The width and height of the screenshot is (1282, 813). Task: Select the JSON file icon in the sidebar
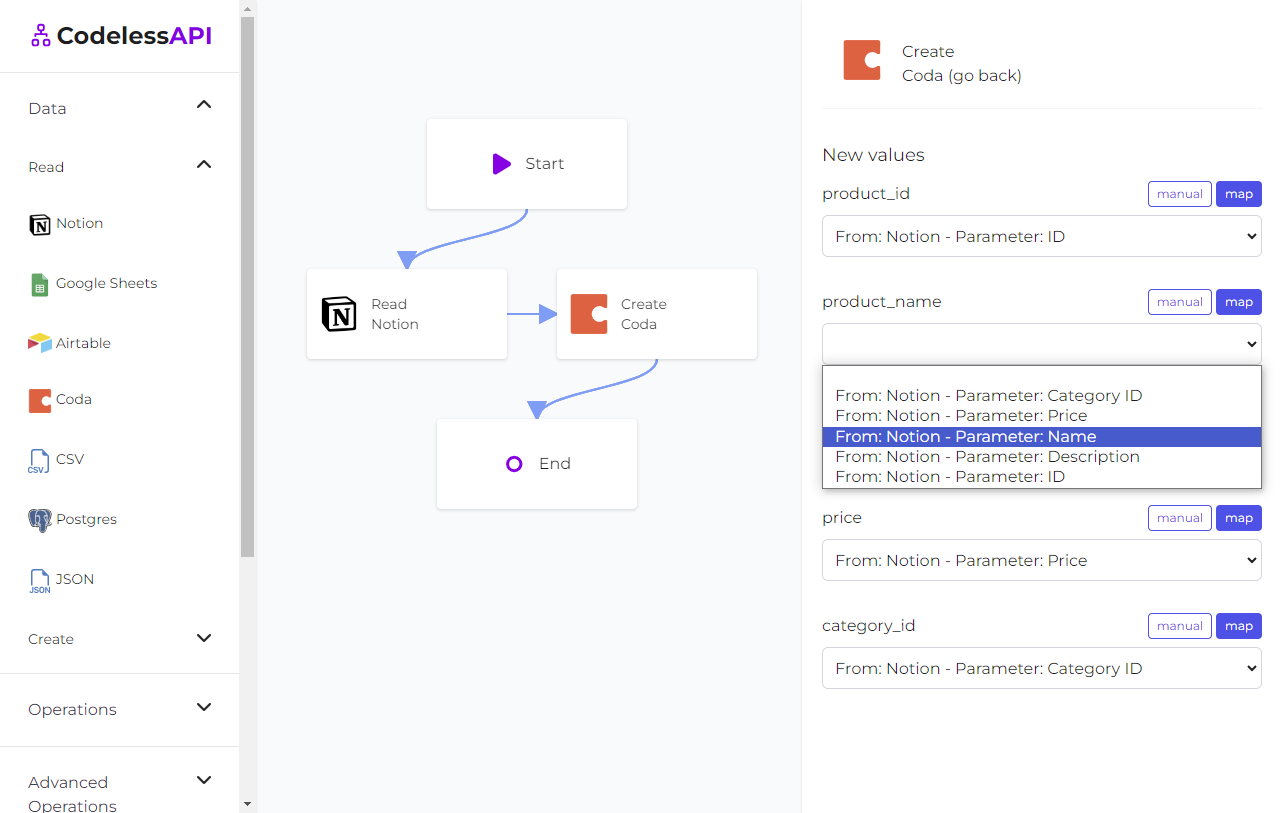coord(39,581)
